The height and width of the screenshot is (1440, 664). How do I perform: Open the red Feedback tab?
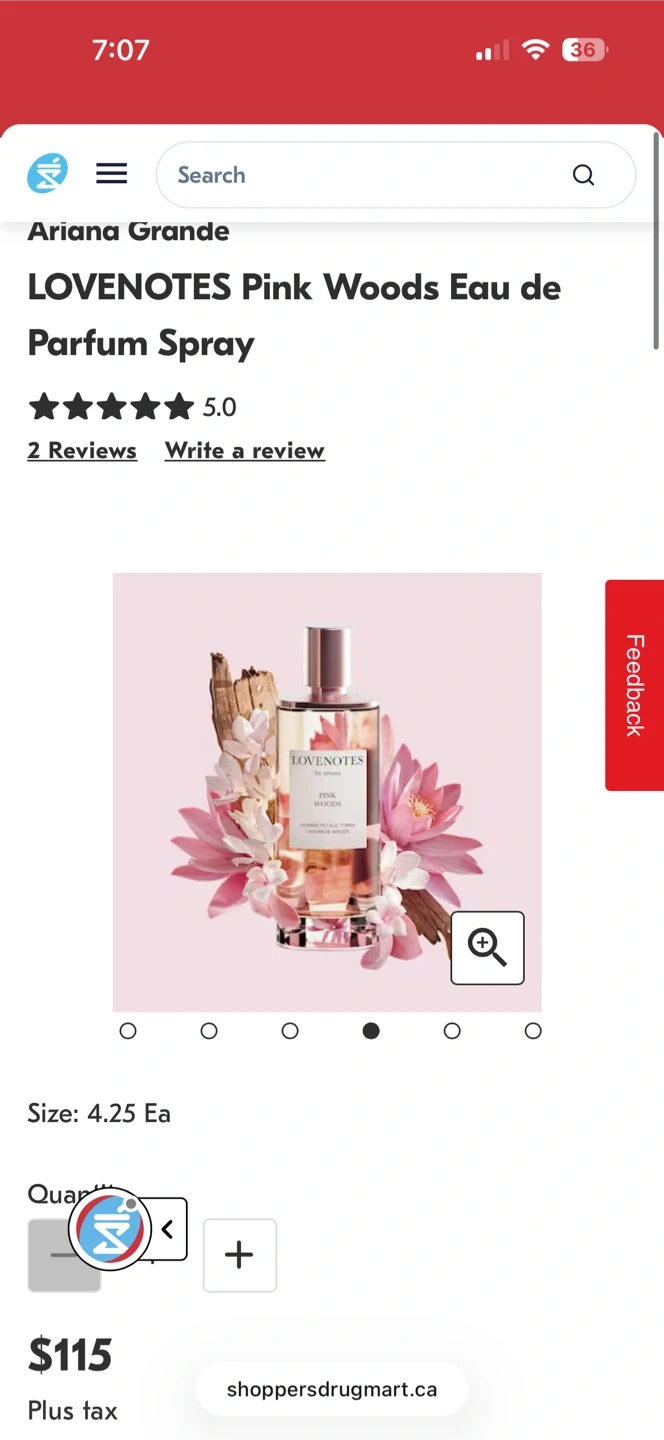pos(634,685)
